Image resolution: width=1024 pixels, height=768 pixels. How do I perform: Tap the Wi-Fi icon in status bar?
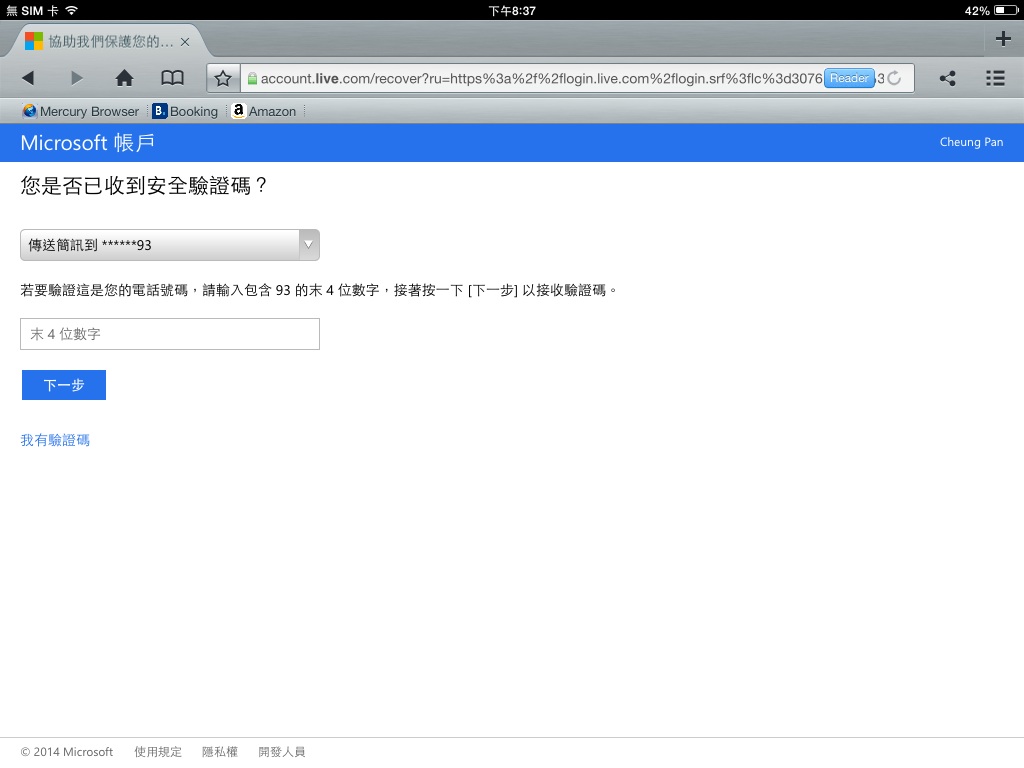(x=72, y=10)
